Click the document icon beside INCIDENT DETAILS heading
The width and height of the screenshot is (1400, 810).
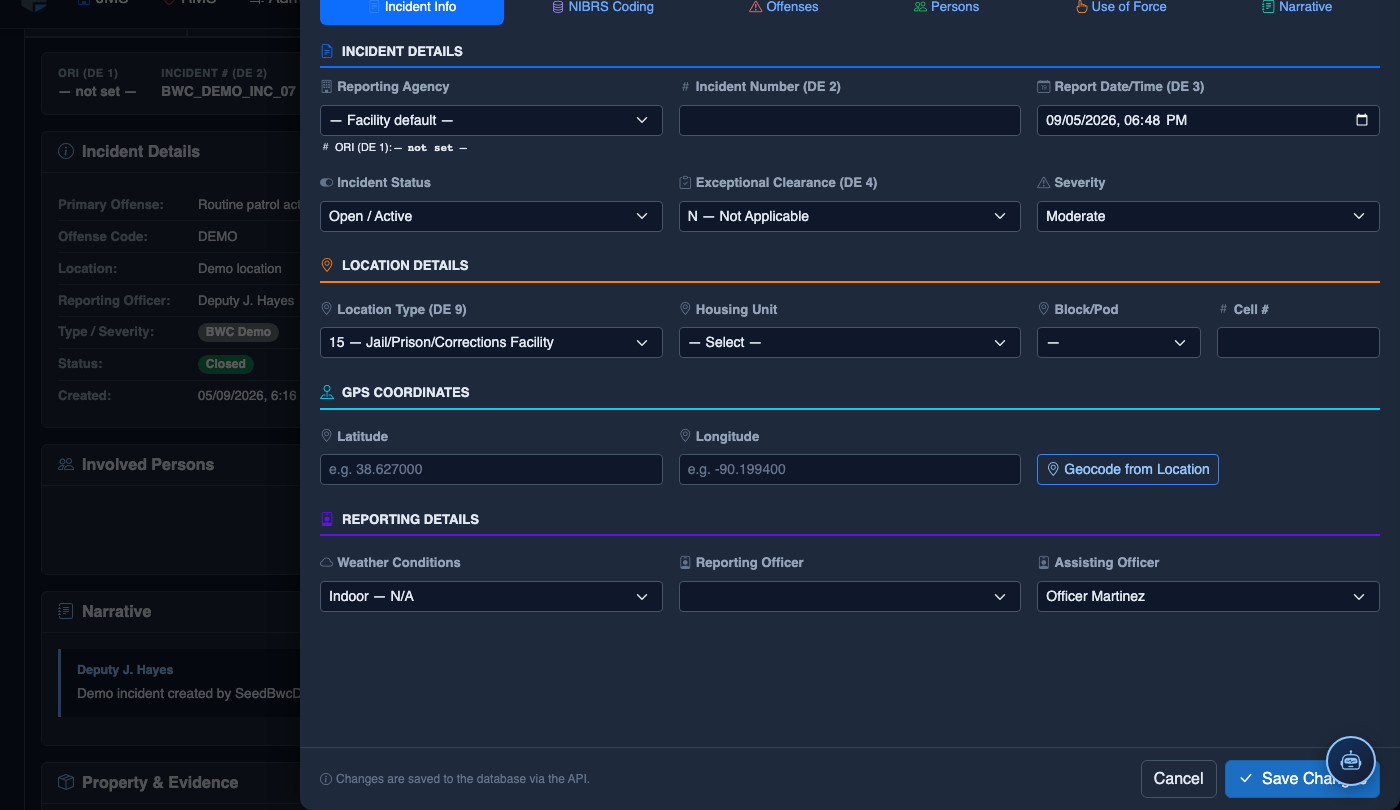click(x=327, y=51)
